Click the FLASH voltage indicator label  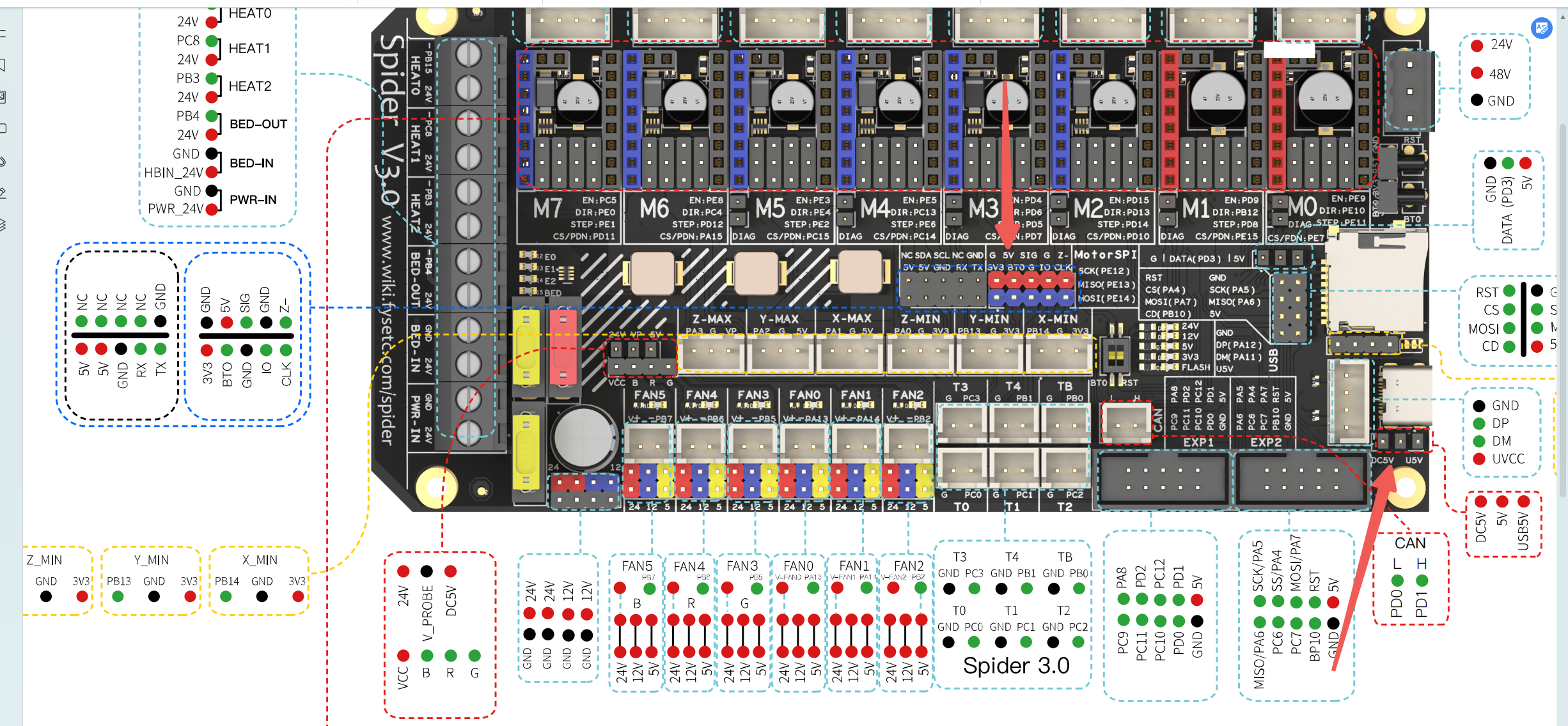pos(1196,367)
